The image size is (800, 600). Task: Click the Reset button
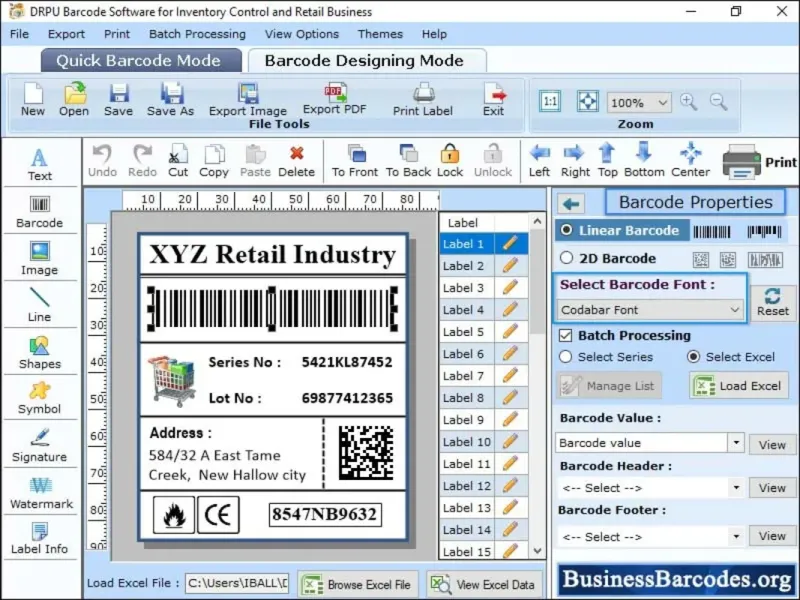[x=772, y=303]
